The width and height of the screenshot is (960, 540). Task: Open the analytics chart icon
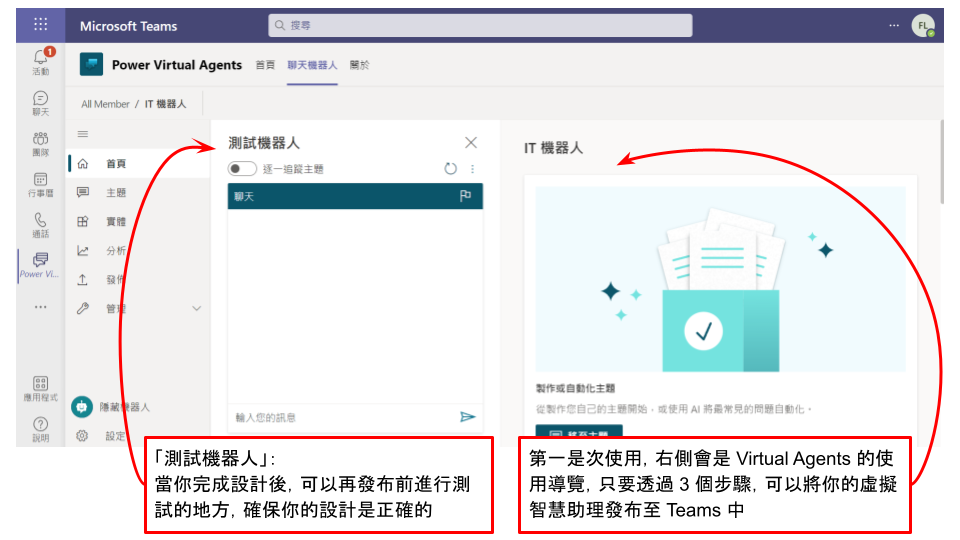83,250
